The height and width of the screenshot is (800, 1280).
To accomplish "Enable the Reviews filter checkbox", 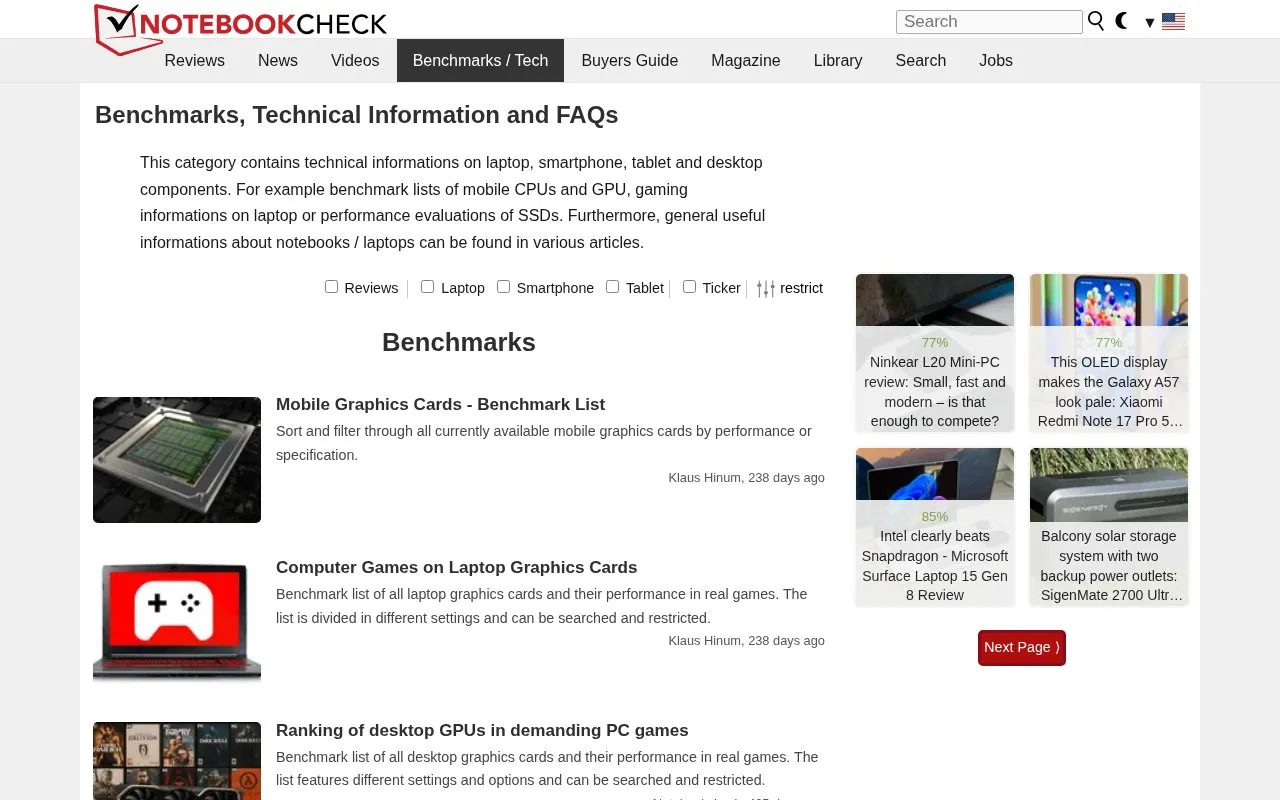I will 331,287.
